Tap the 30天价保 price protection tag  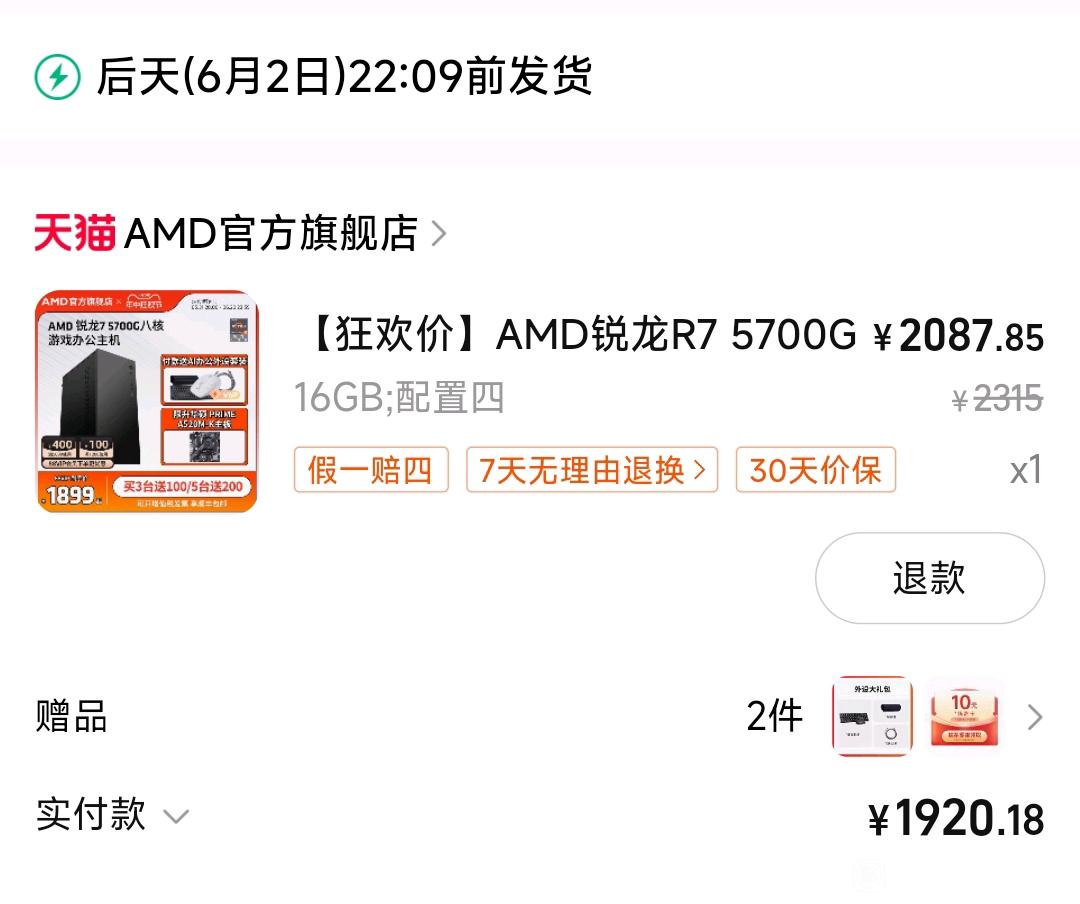[x=816, y=470]
